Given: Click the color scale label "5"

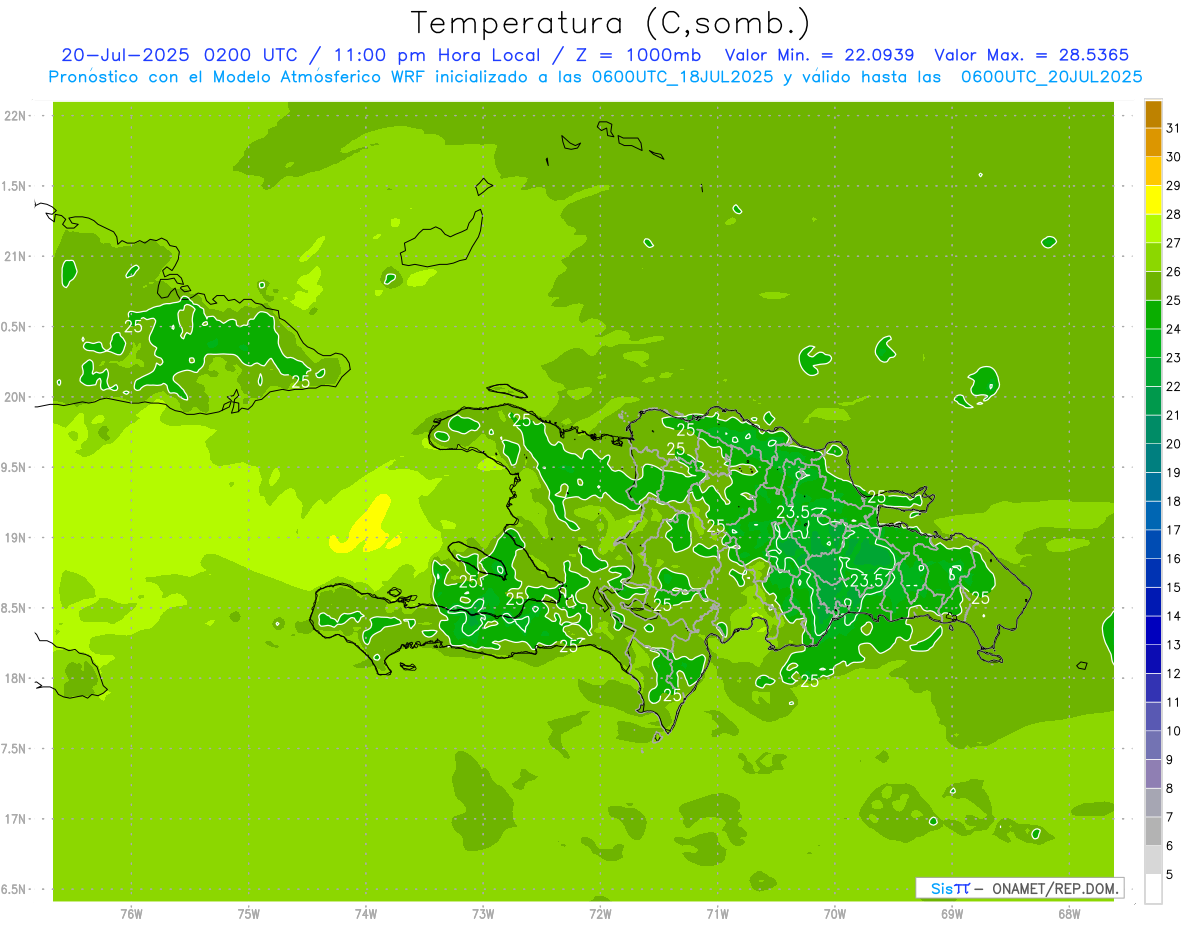Looking at the screenshot, I should 1170,875.
